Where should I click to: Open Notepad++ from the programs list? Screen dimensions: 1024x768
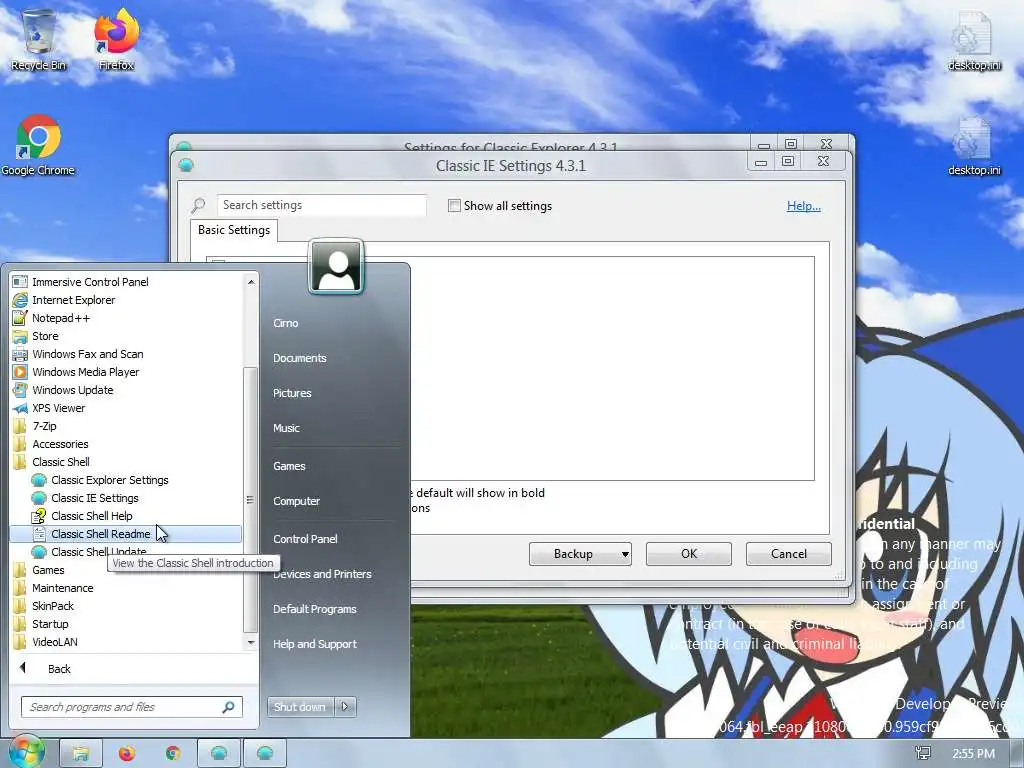(x=61, y=318)
